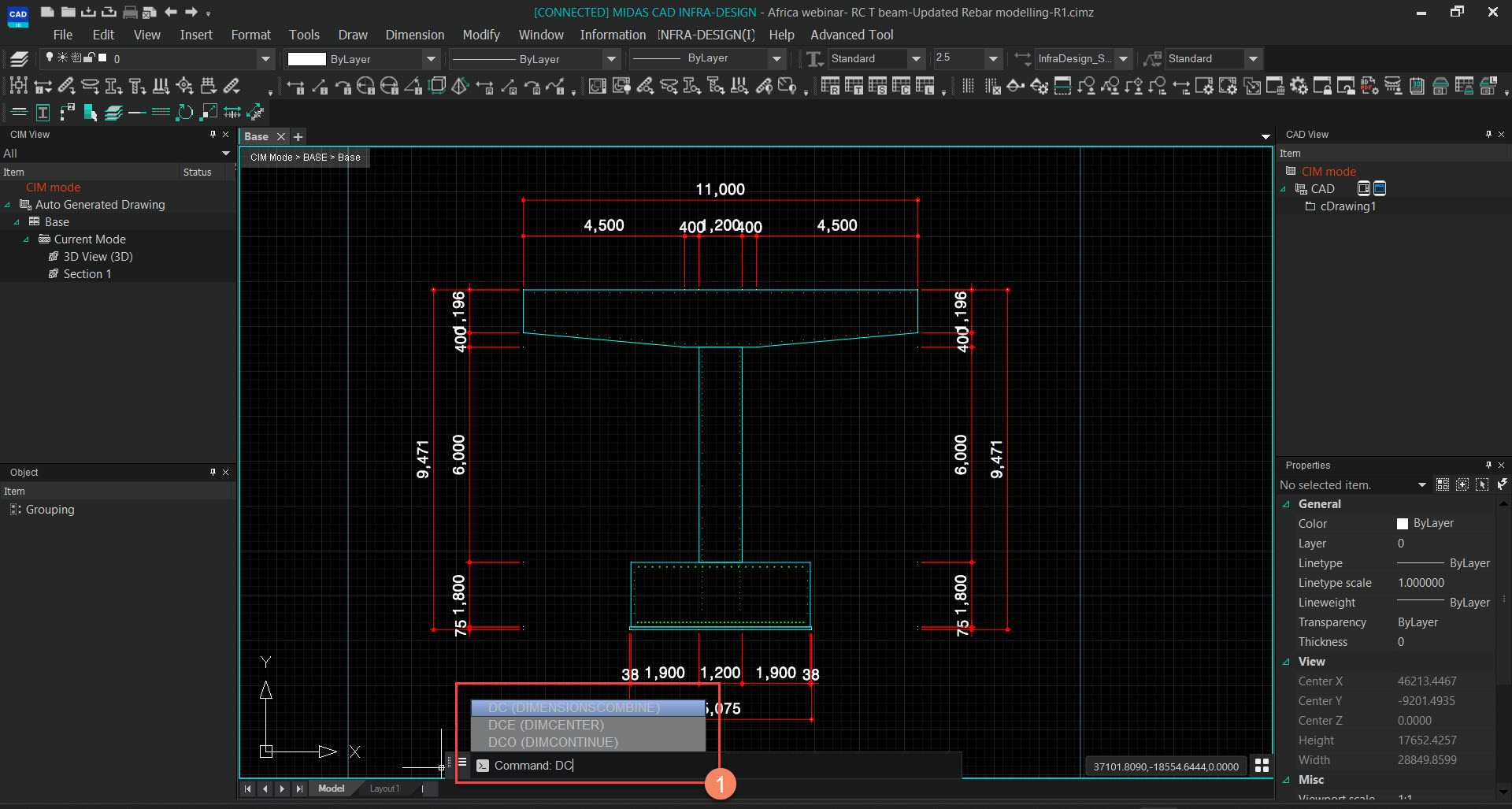Viewport: 1512px width, 809px height.
Task: Click the table icon marked L
Action: pyautogui.click(x=925, y=86)
